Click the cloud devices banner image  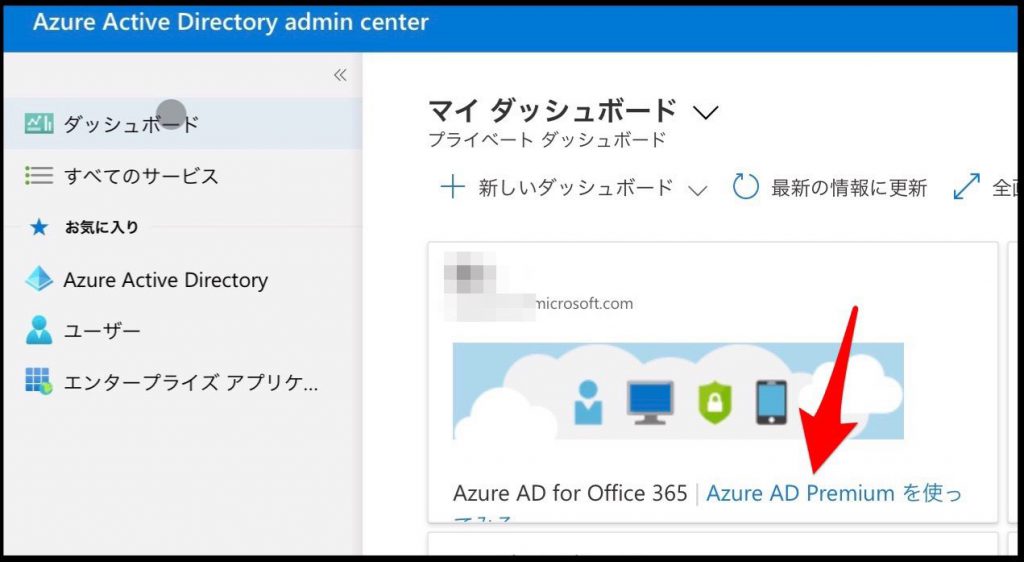point(678,391)
